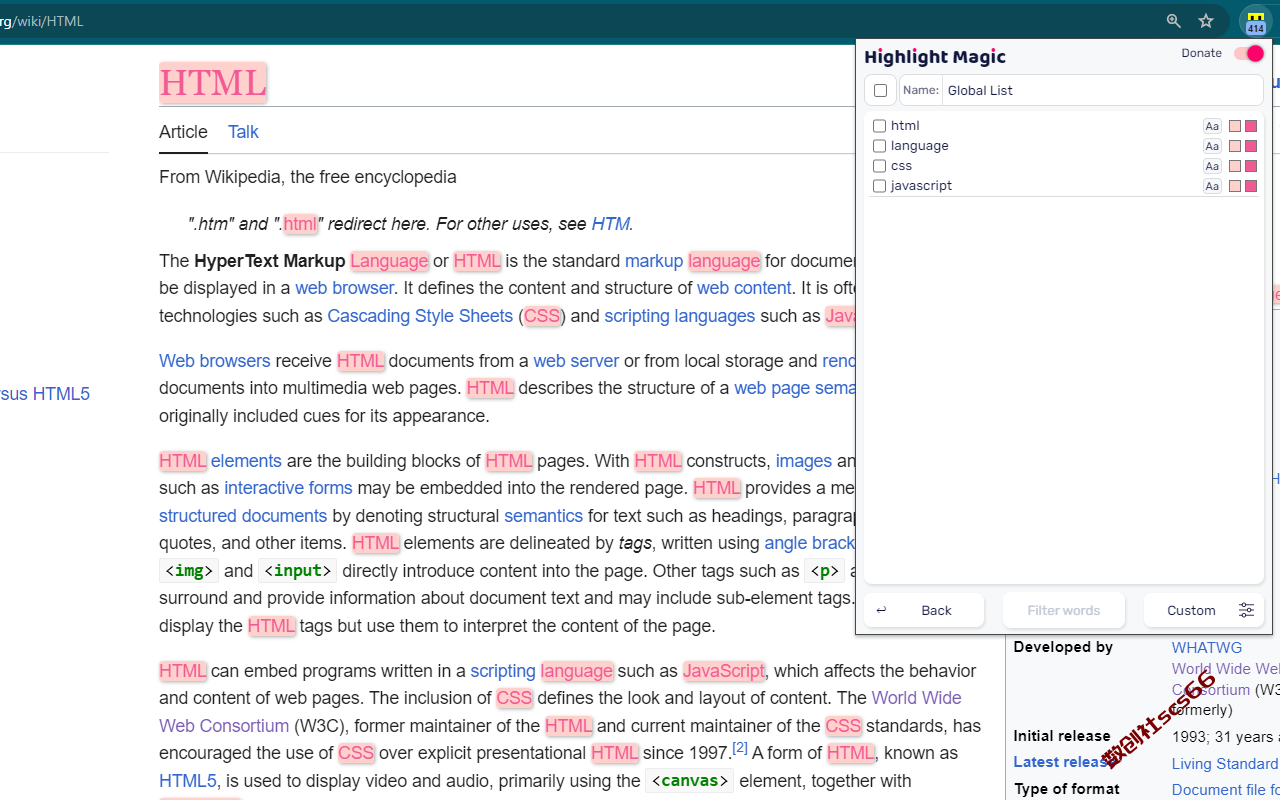Tick the javascript word checkbox

[x=880, y=186]
